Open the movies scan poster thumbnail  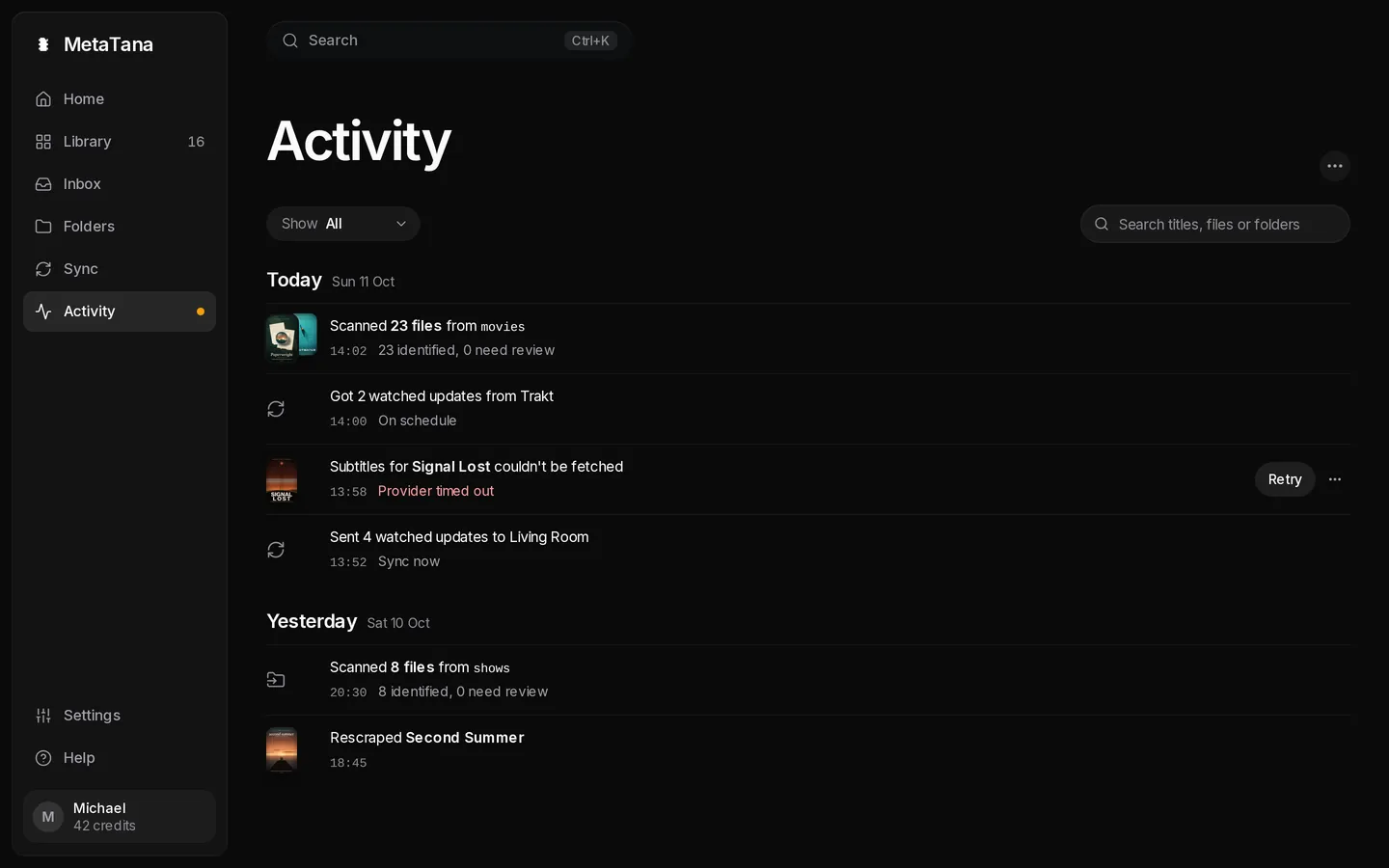tap(291, 338)
